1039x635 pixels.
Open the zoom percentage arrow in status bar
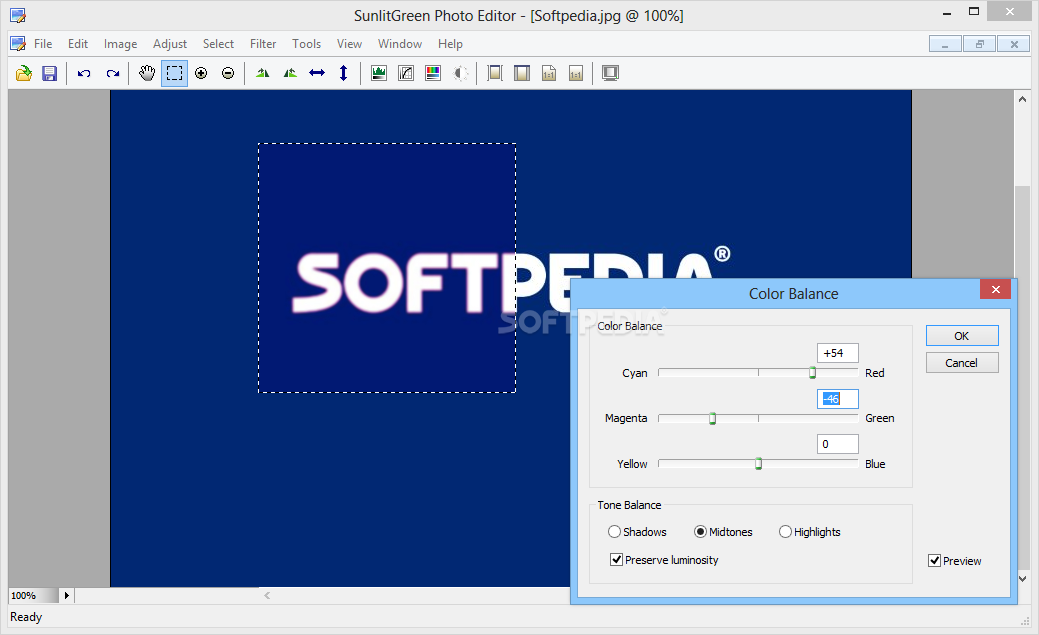[x=66, y=595]
